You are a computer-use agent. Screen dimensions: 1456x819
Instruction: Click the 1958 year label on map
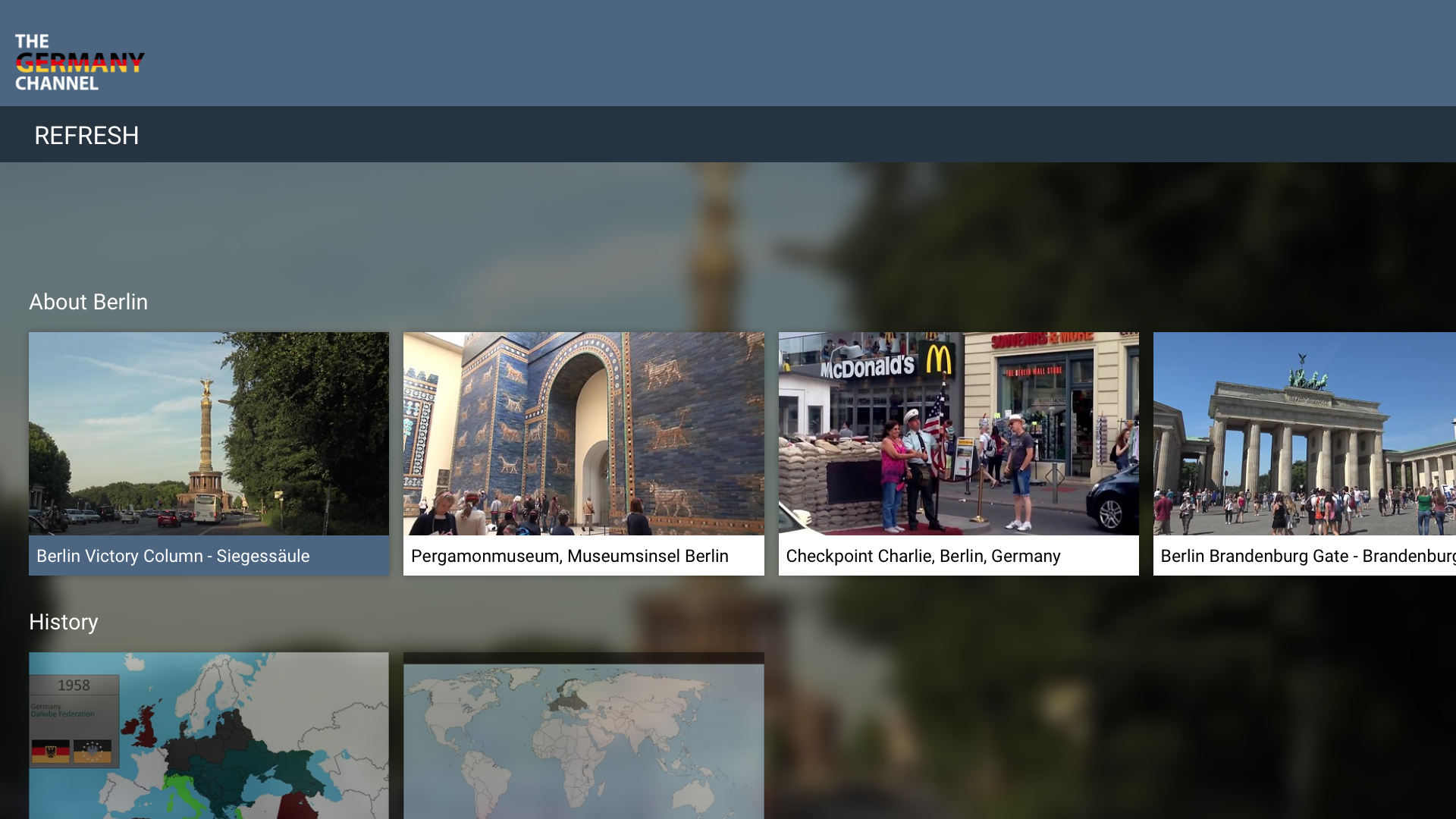[74, 686]
